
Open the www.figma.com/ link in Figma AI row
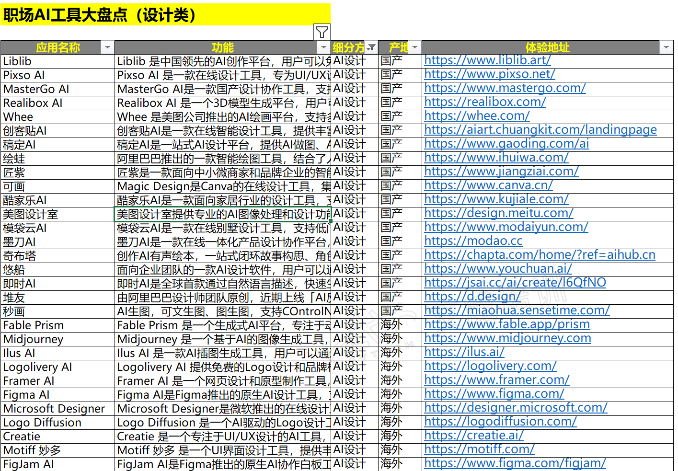[494, 394]
